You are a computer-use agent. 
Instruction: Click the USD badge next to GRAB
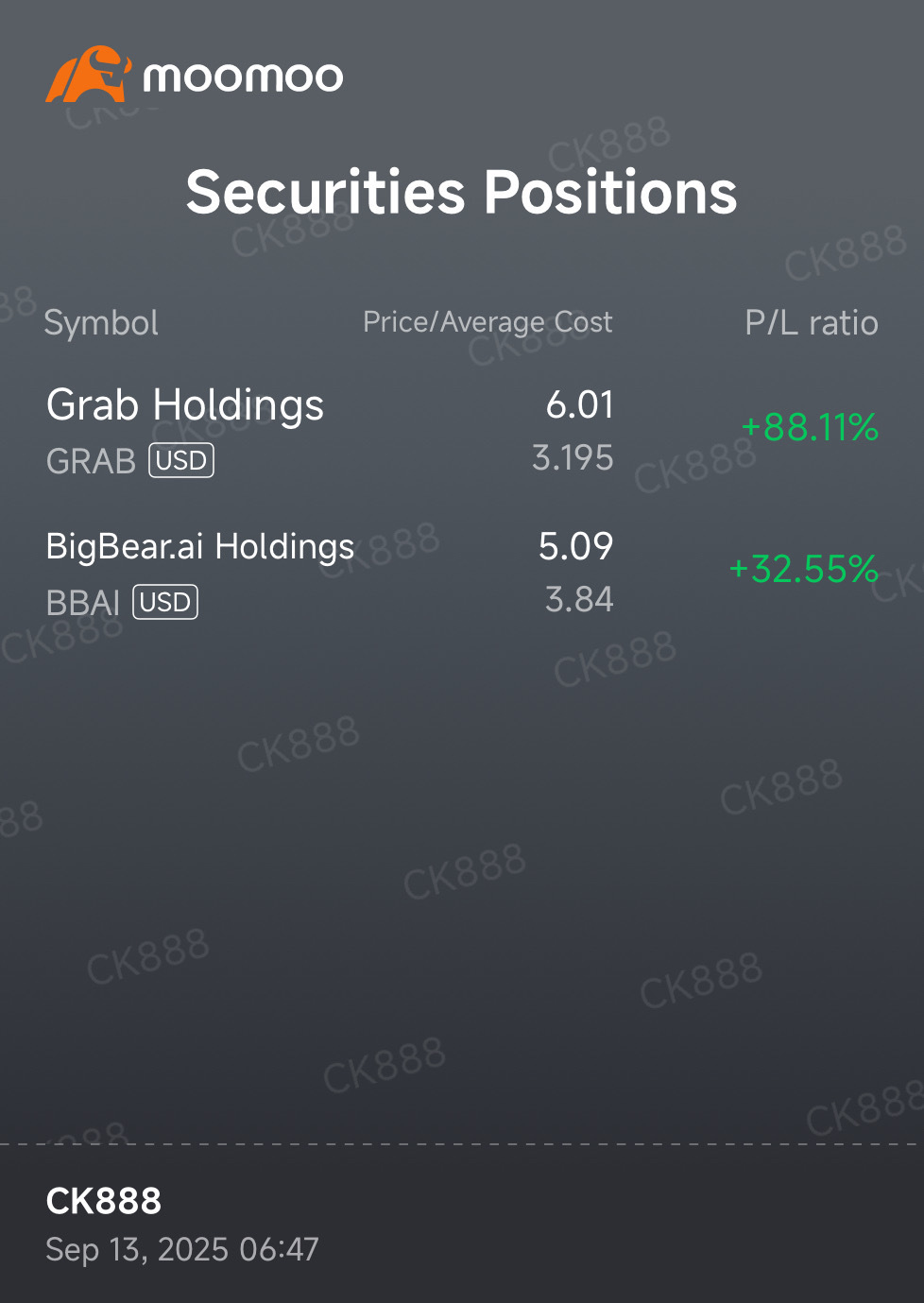pyautogui.click(x=181, y=460)
